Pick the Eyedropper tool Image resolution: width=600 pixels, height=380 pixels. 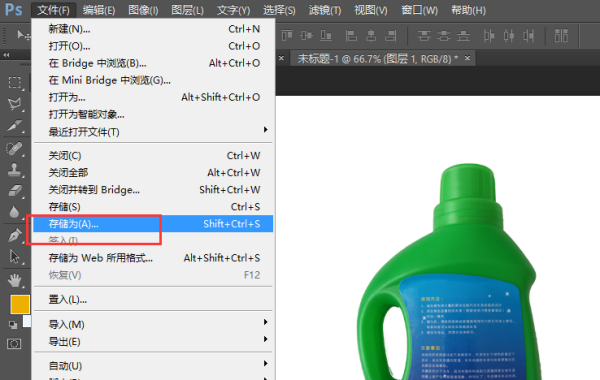tap(15, 126)
